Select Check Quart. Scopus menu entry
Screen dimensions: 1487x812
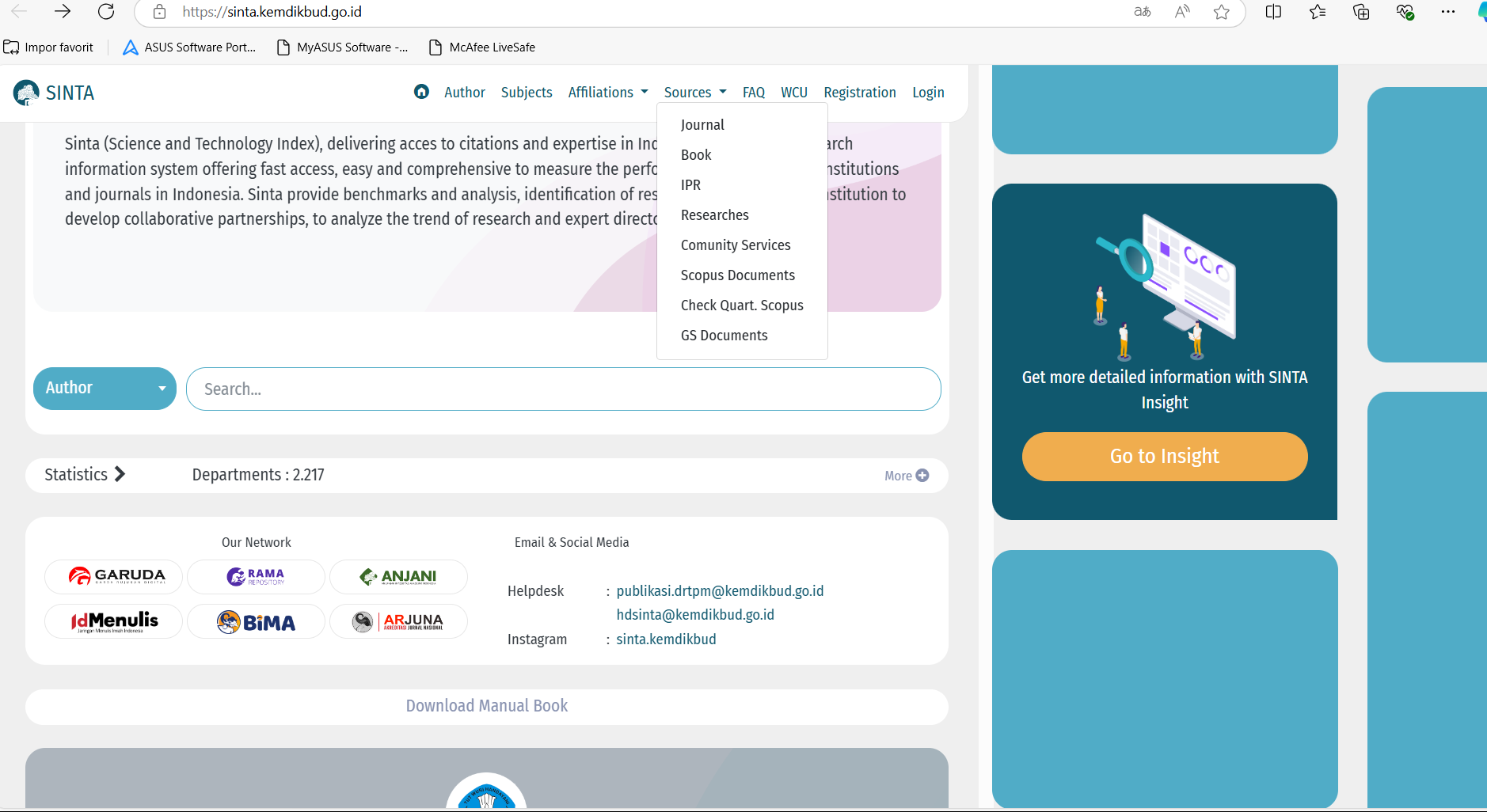click(741, 305)
